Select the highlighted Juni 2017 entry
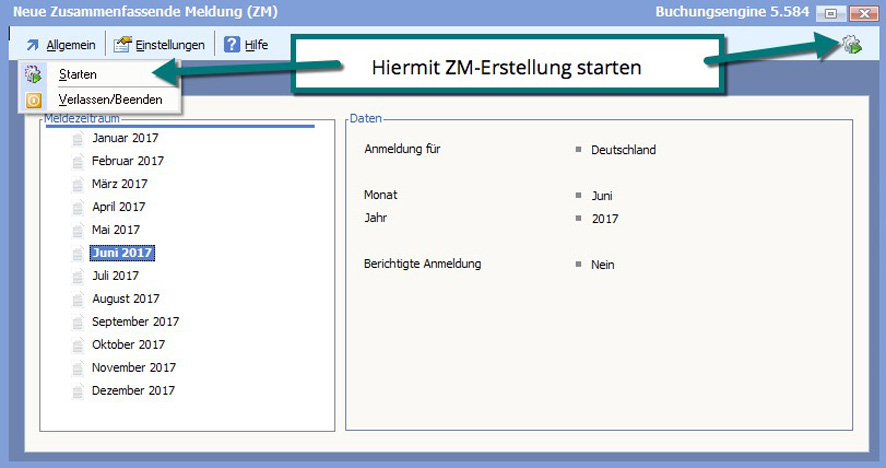Viewport: 886px width, 468px height. (x=122, y=253)
